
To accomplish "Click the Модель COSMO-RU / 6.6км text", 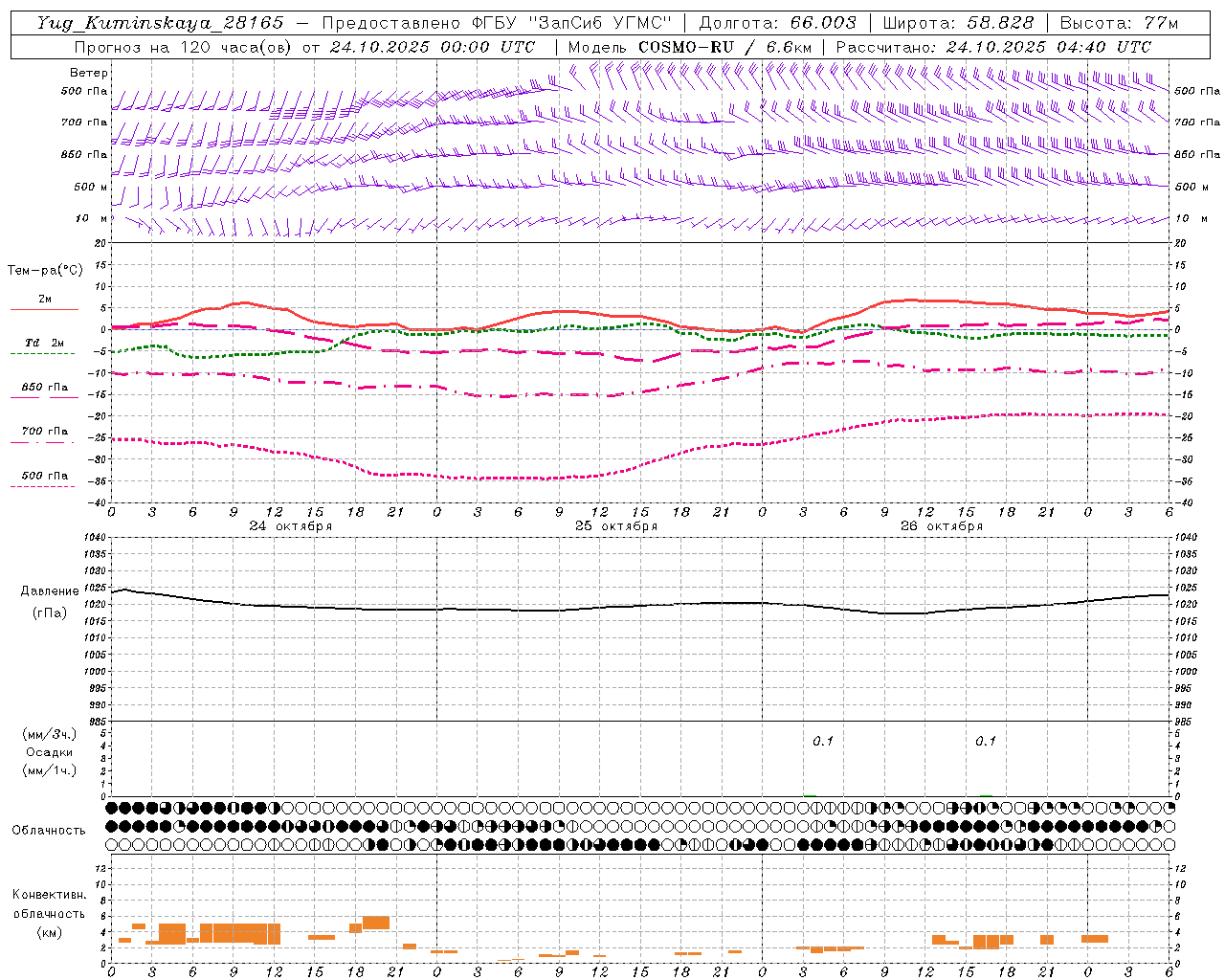I will (690, 47).
